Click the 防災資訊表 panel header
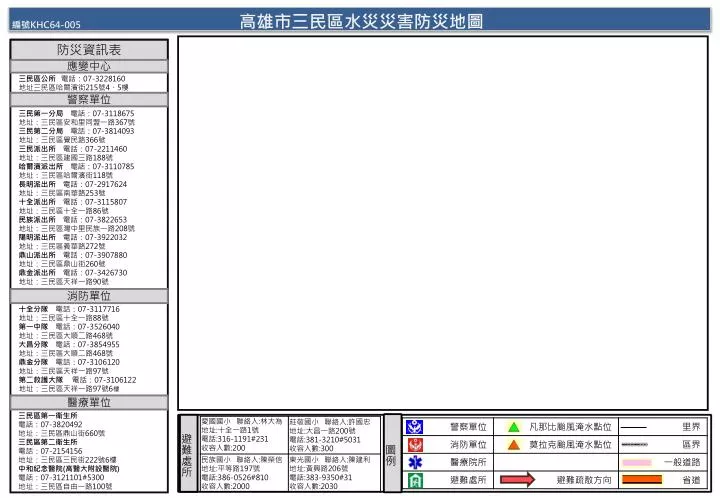 click(89, 50)
